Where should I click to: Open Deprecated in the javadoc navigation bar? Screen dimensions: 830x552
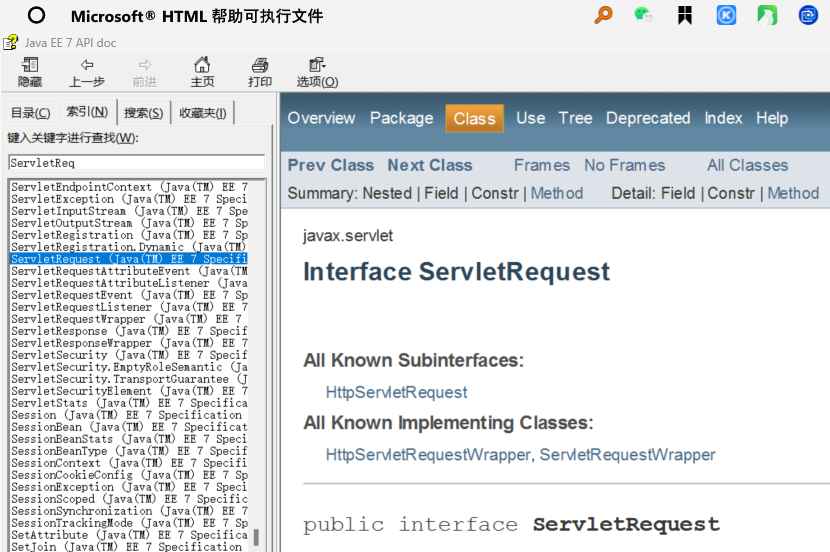point(648,118)
